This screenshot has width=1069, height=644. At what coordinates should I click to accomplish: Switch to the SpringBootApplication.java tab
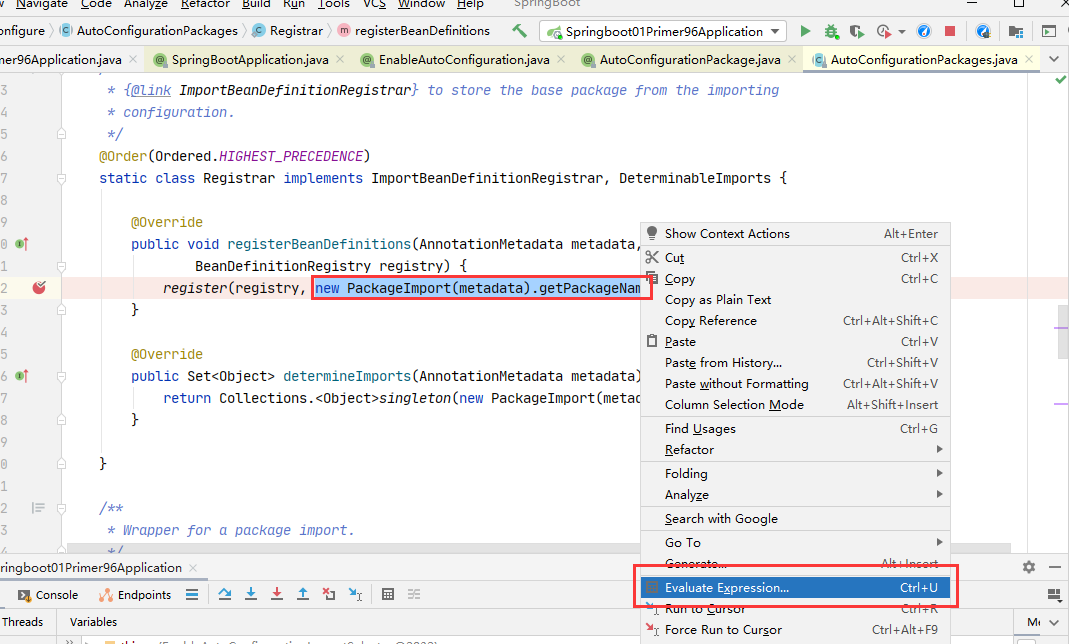coord(250,59)
